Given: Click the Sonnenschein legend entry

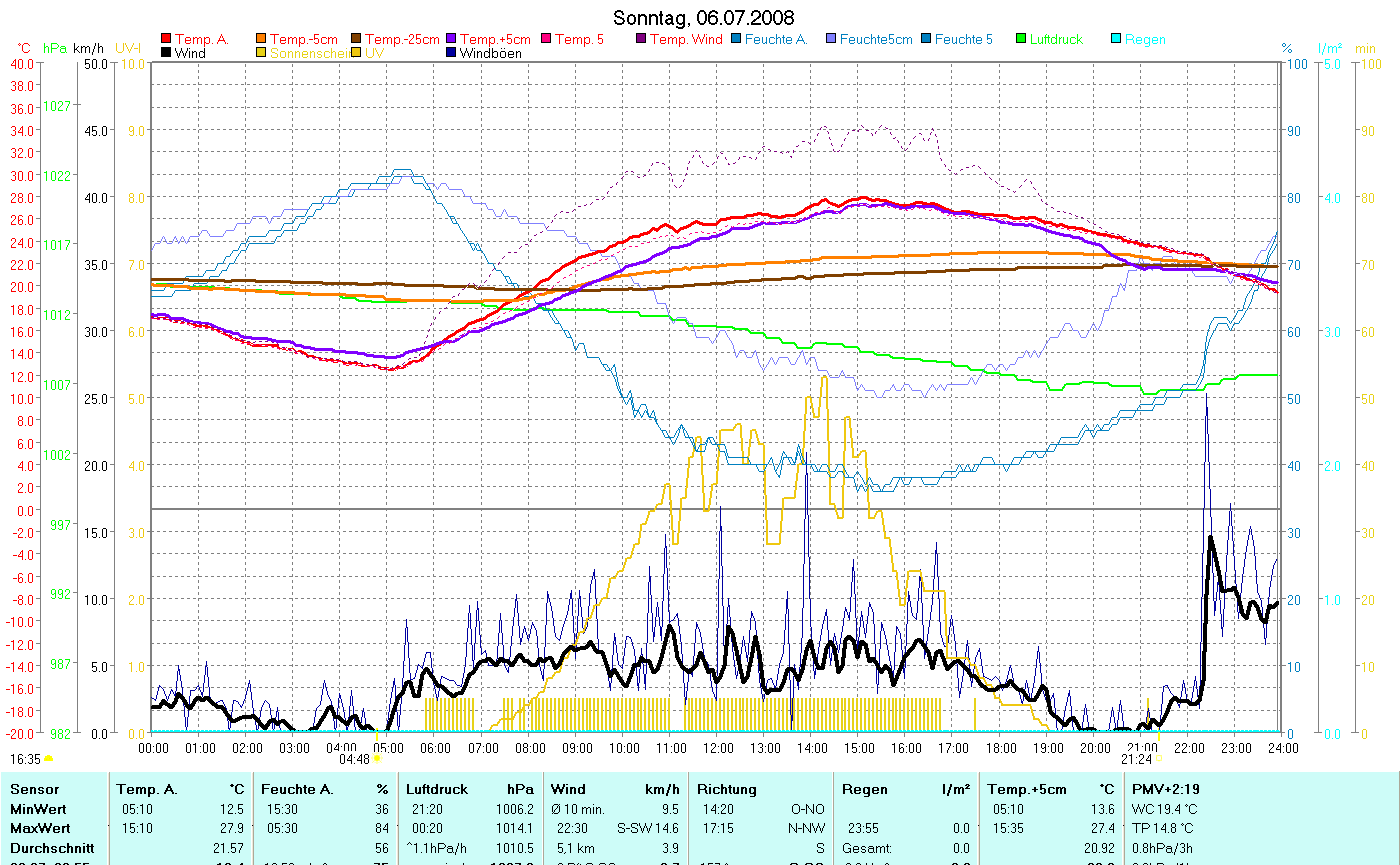Looking at the screenshot, I should pyautogui.click(x=306, y=53).
